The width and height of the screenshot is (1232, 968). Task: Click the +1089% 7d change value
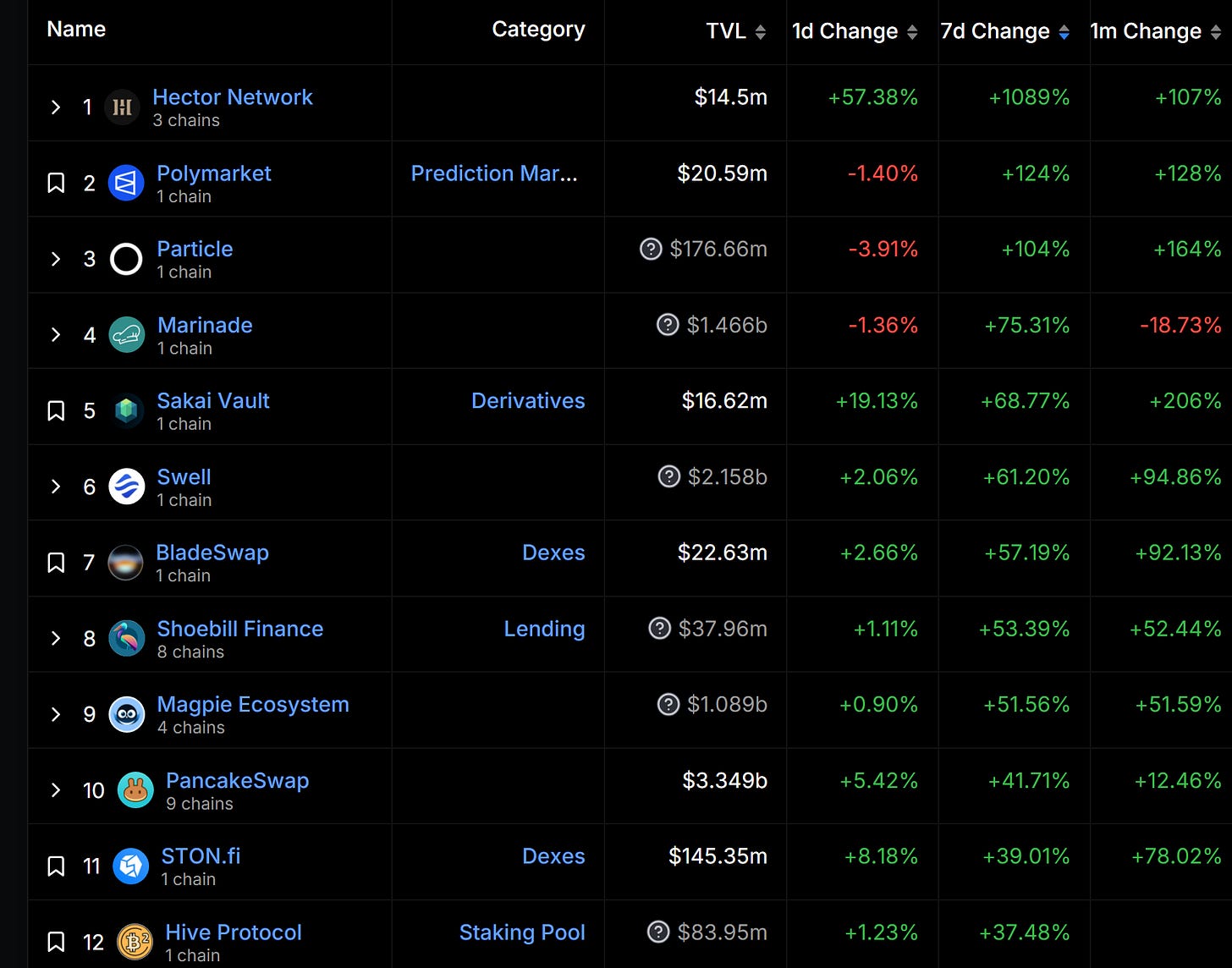(x=1029, y=97)
